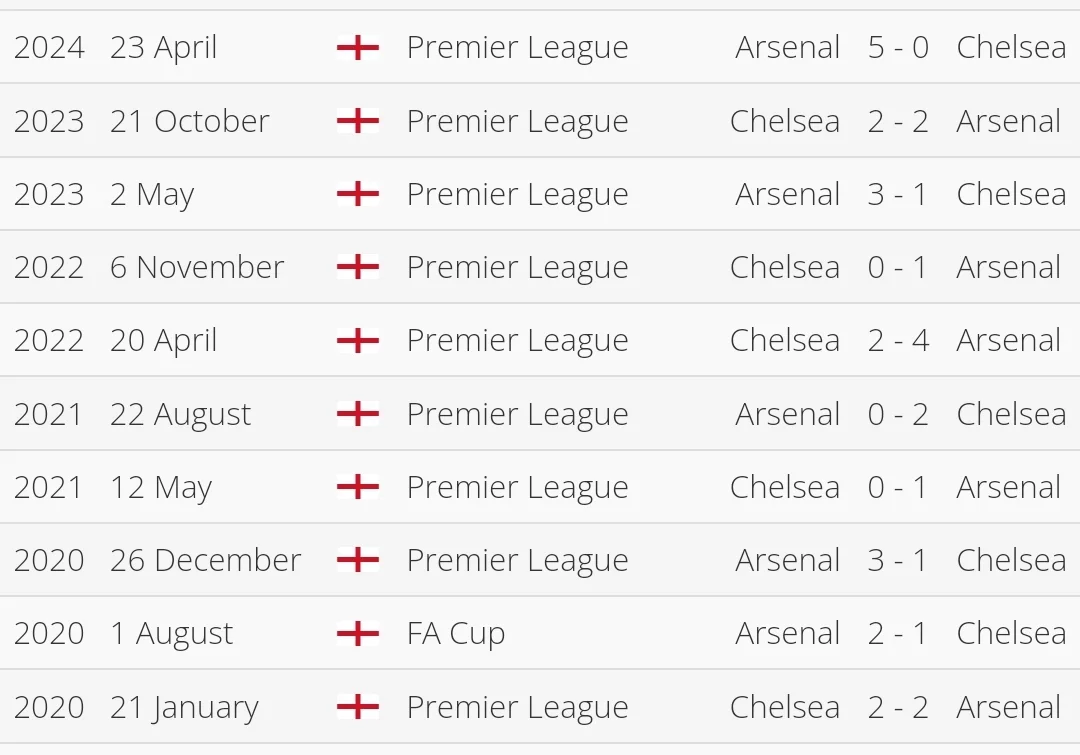Viewport: 1080px width, 755px height.
Task: Open FA Cup competition link
Action: pos(455,634)
